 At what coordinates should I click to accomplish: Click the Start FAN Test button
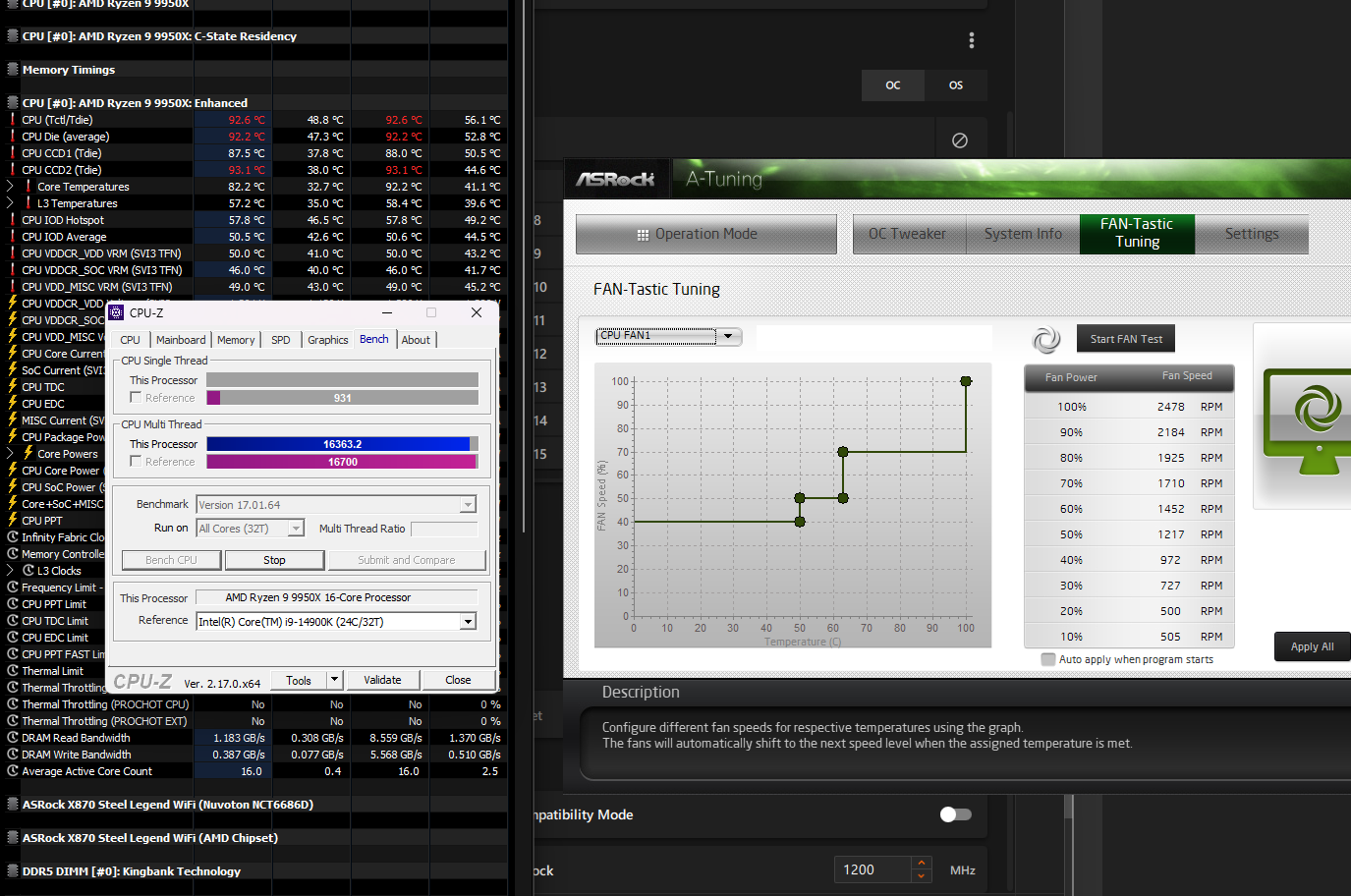tap(1126, 339)
